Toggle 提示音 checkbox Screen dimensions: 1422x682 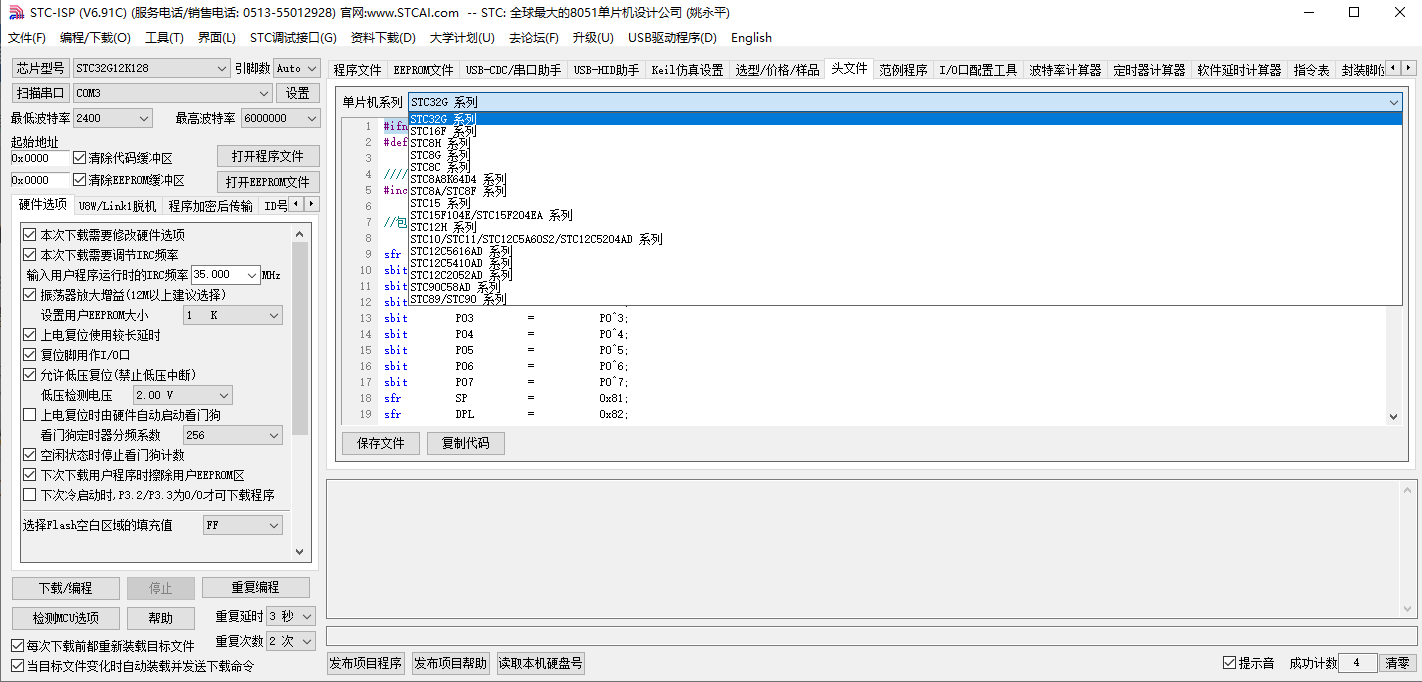pyautogui.click(x=1230, y=663)
